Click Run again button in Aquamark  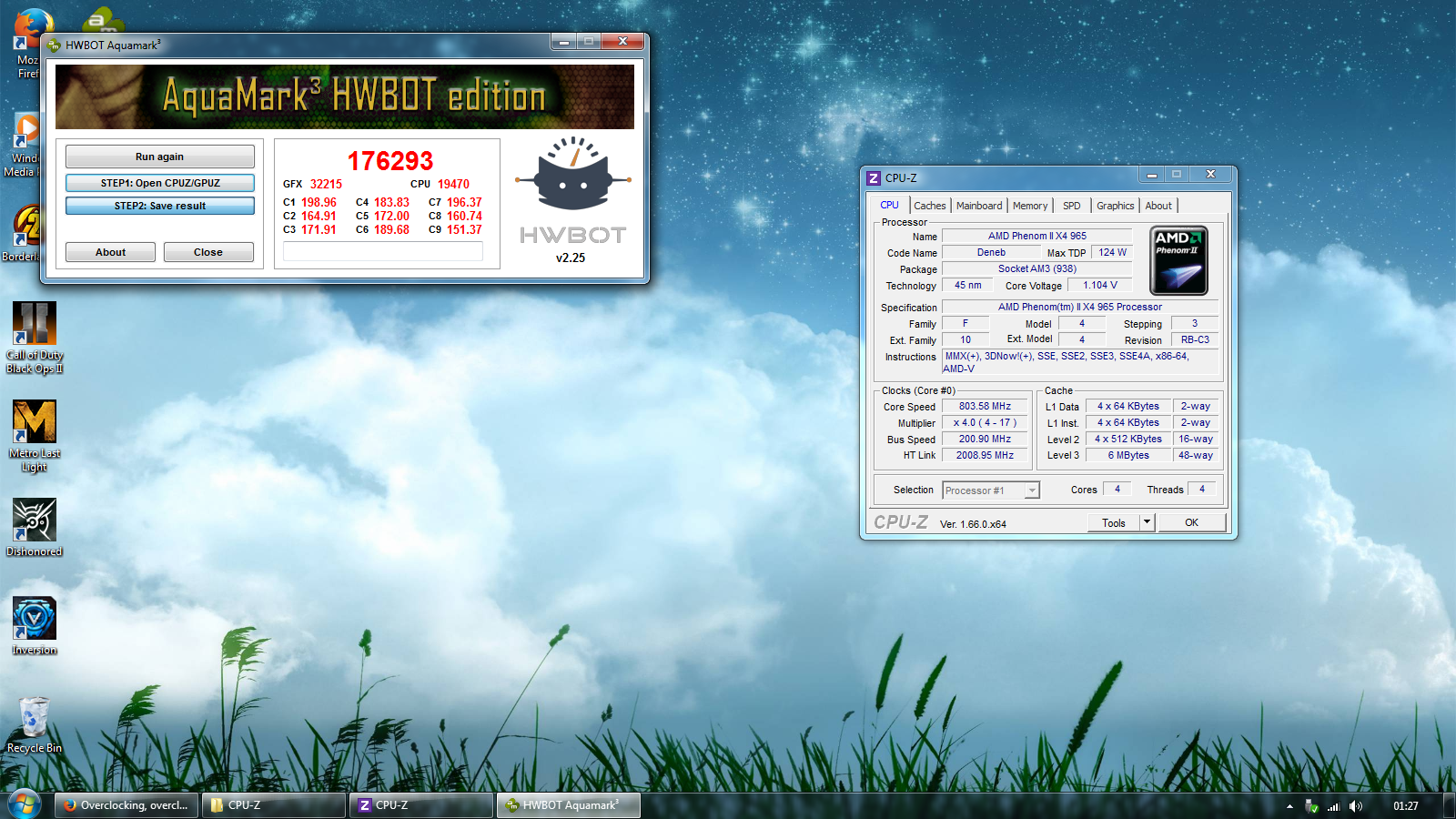click(160, 157)
